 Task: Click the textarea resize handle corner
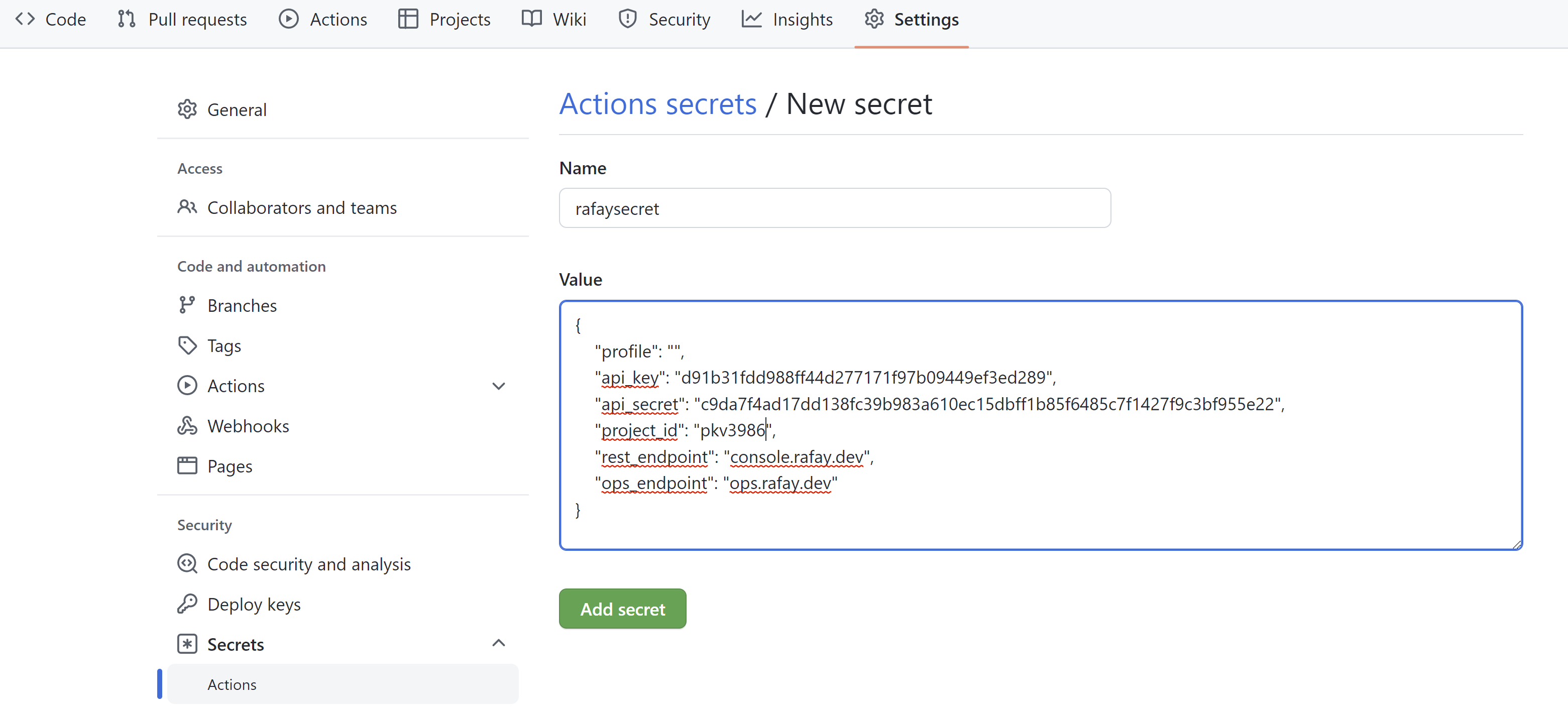1516,544
